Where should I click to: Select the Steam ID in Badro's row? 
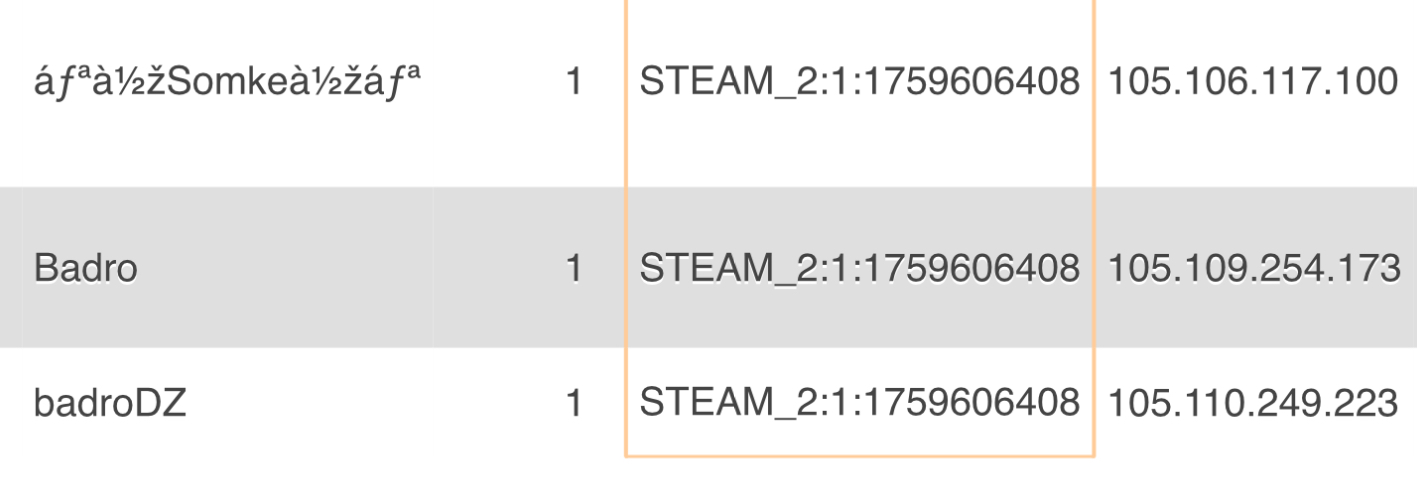click(859, 268)
